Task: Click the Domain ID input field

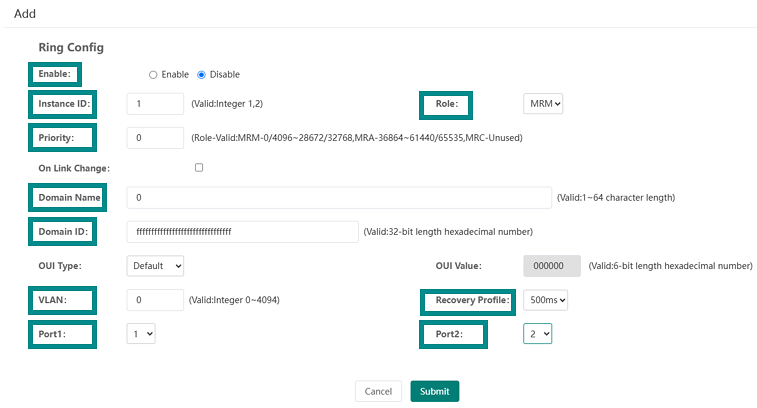Action: point(243,232)
